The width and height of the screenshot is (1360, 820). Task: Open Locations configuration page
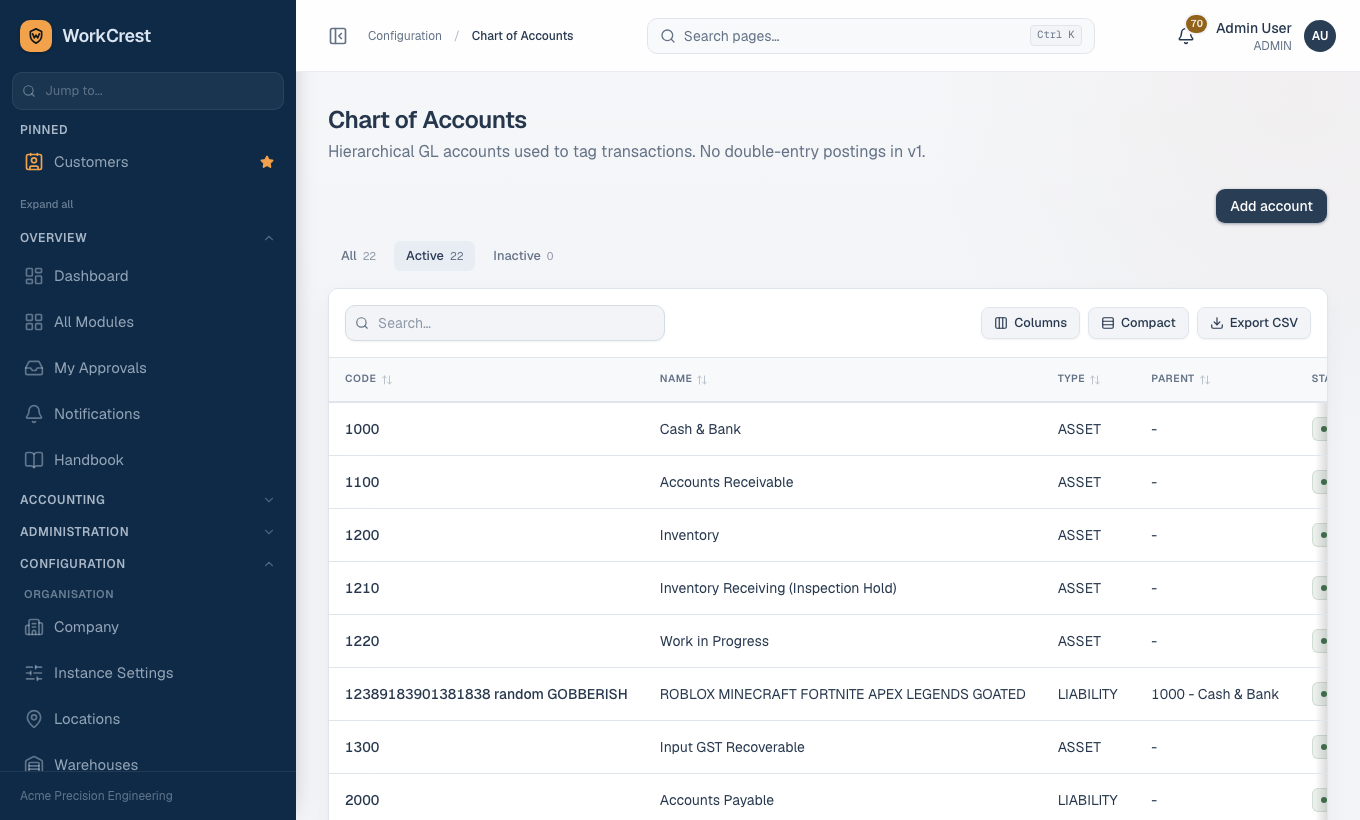click(148, 719)
